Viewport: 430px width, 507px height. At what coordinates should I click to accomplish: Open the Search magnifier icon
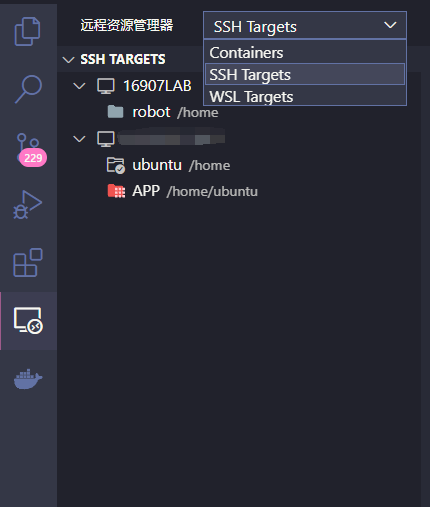pos(28,89)
